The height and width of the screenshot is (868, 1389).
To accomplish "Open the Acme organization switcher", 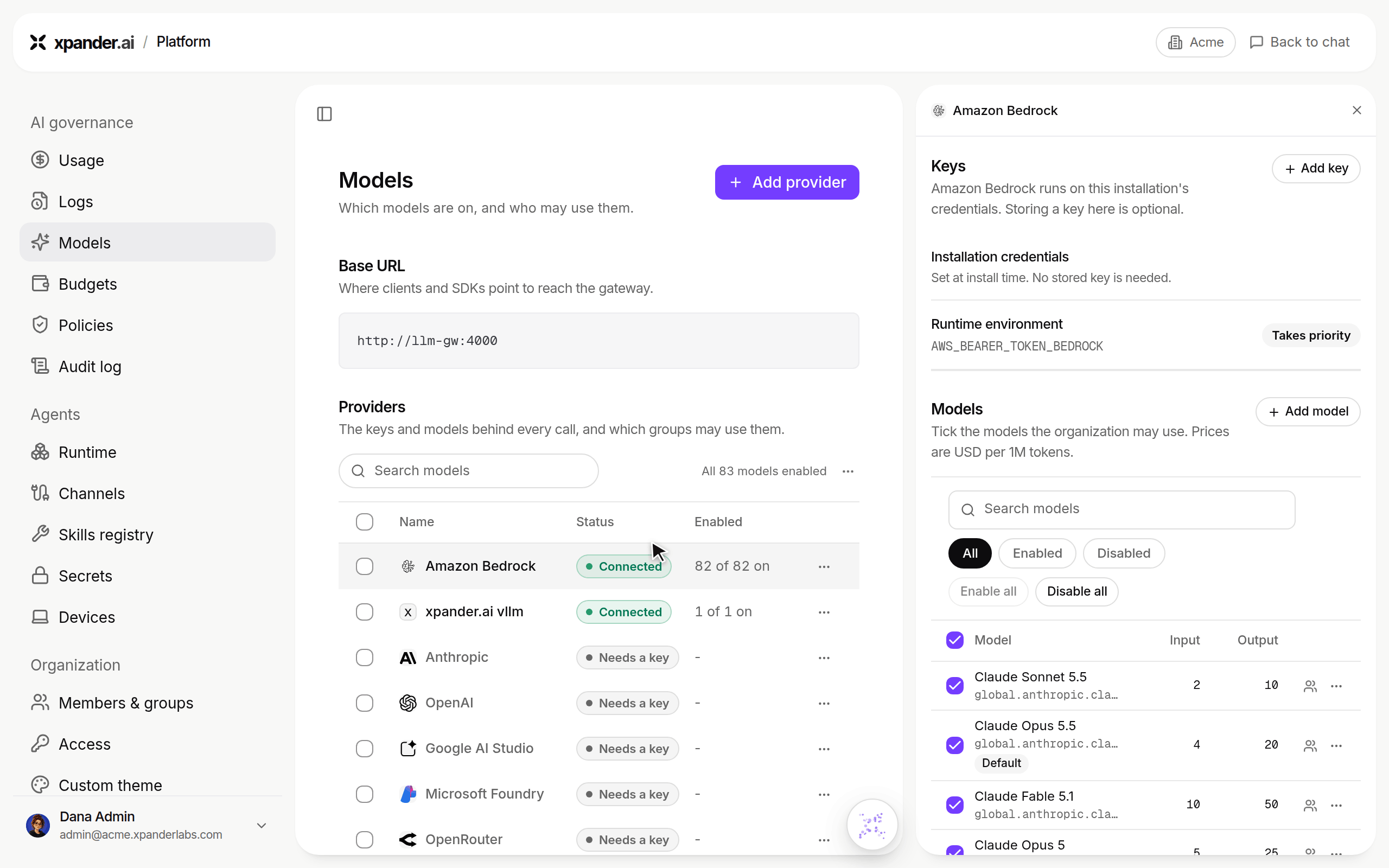I will point(1195,42).
